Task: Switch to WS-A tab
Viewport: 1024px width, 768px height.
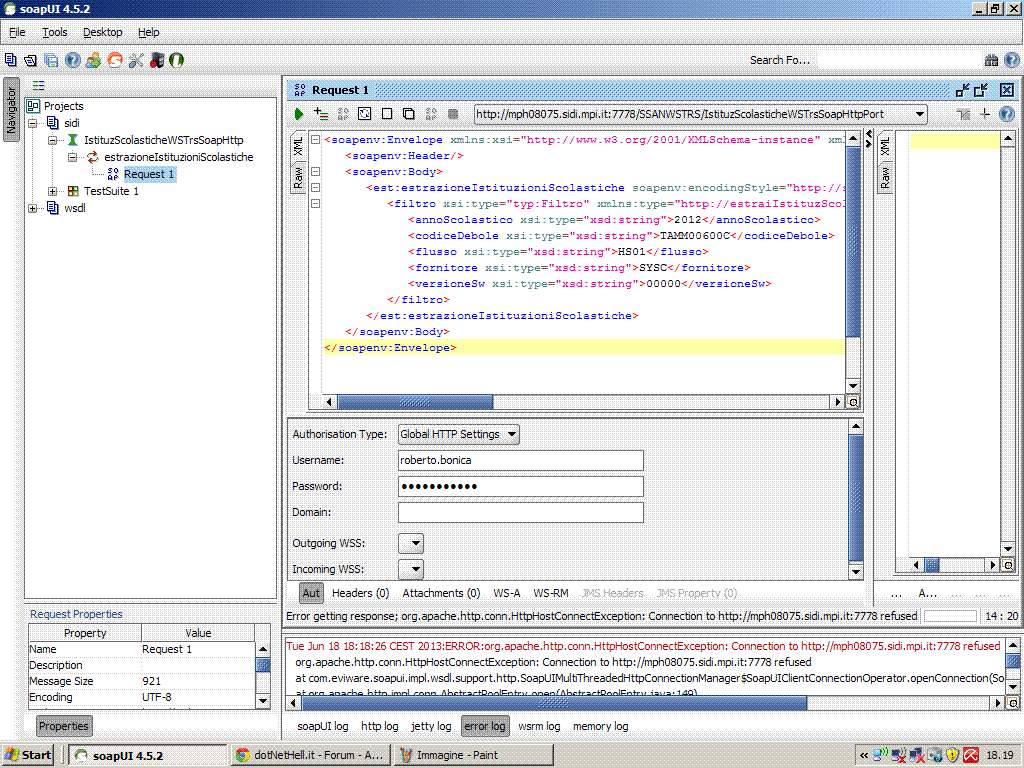Action: [x=507, y=593]
